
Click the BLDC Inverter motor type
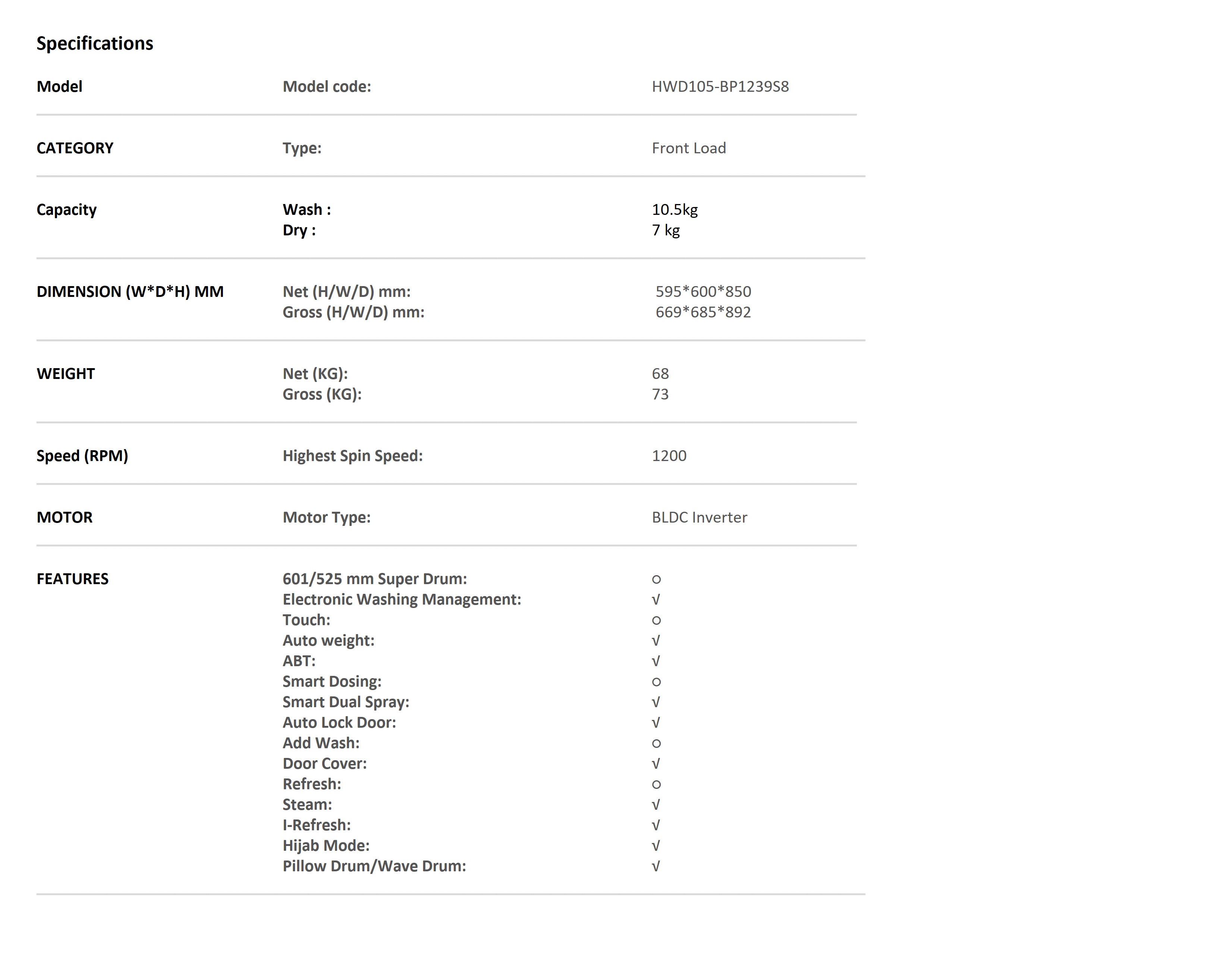tap(700, 517)
